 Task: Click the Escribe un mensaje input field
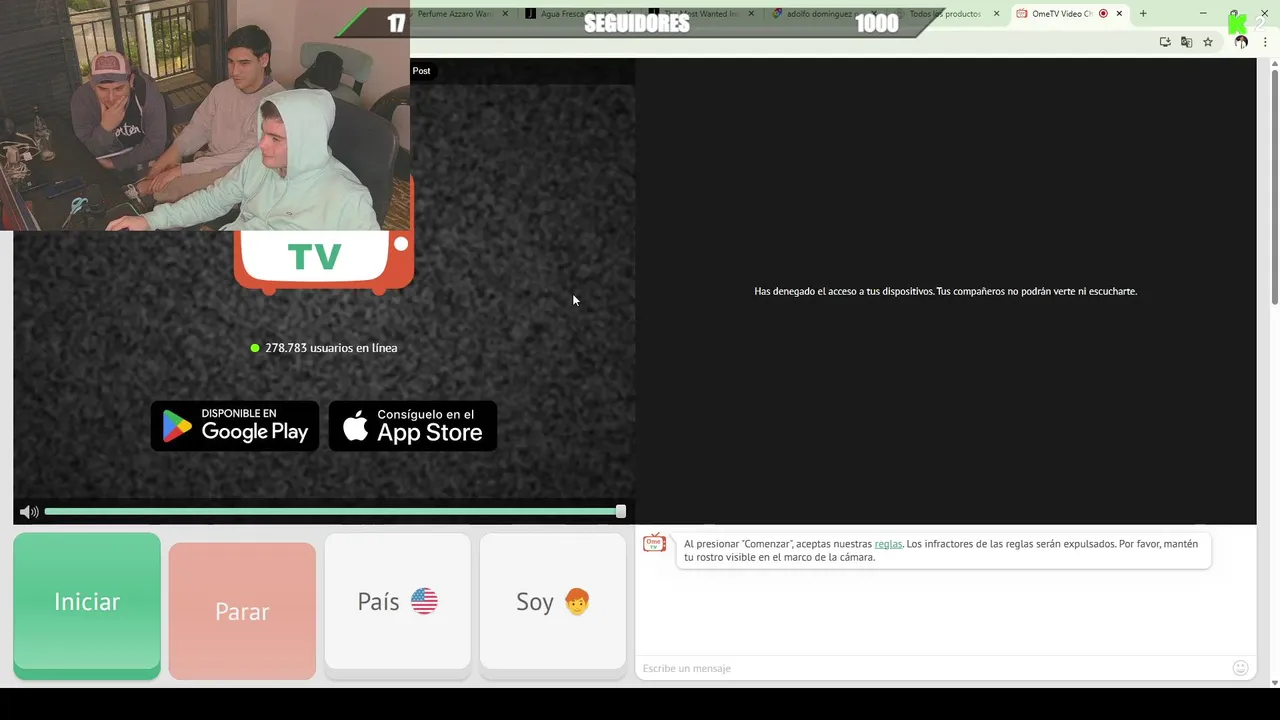(x=930, y=668)
